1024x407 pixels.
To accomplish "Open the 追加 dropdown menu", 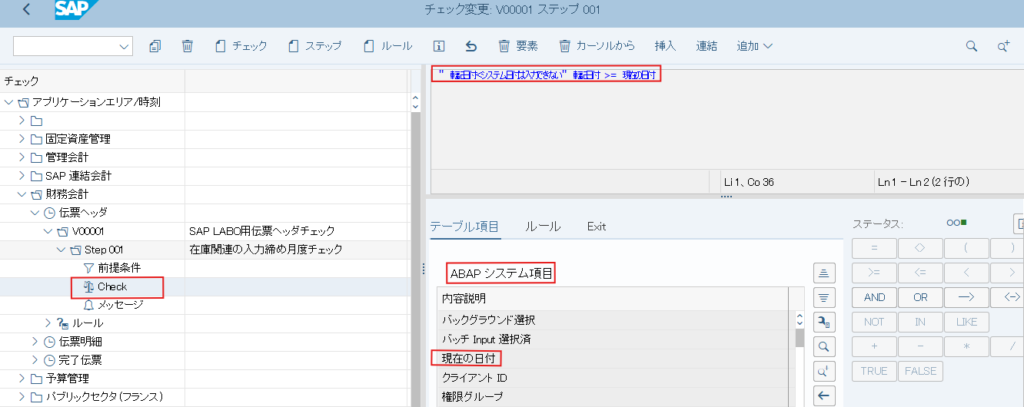I will pos(755,46).
